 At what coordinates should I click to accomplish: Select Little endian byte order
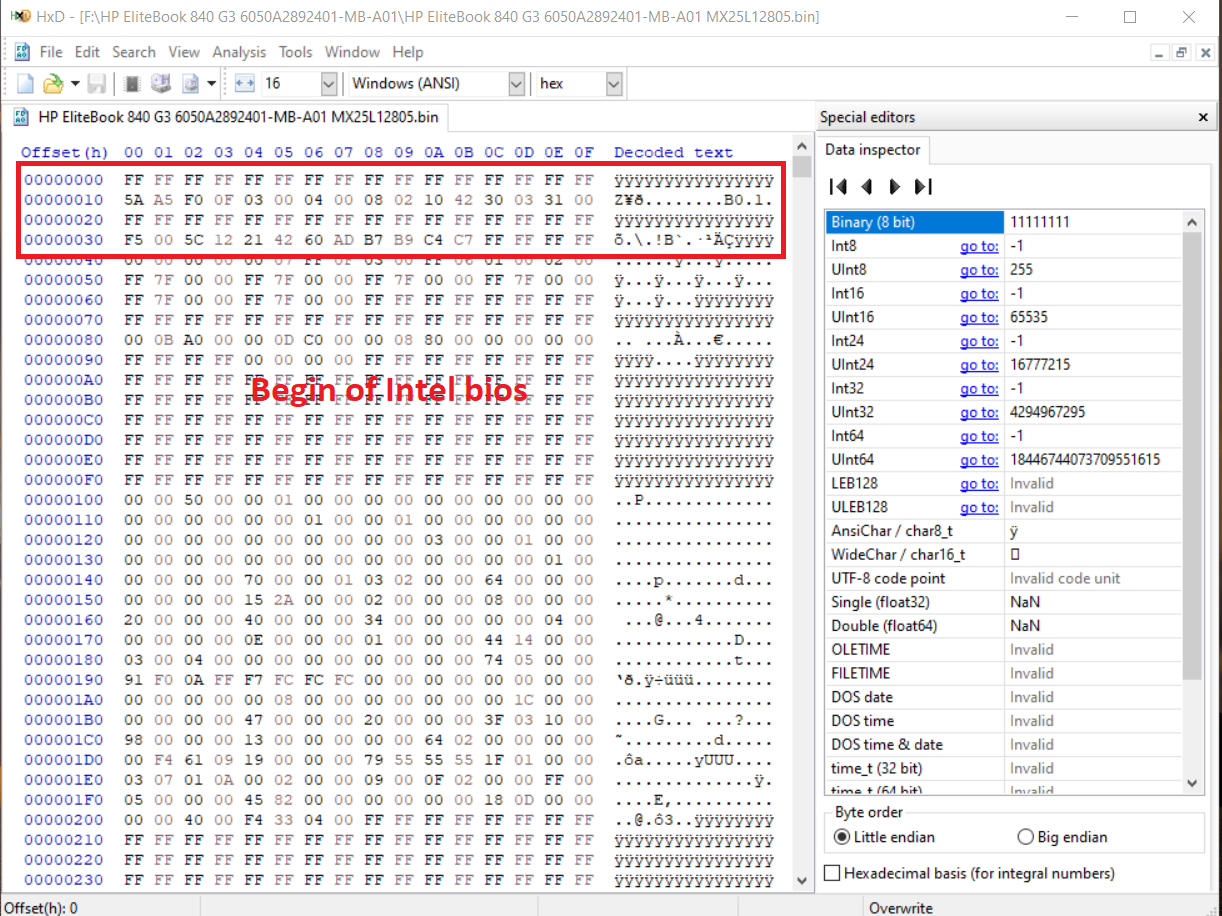click(x=842, y=837)
